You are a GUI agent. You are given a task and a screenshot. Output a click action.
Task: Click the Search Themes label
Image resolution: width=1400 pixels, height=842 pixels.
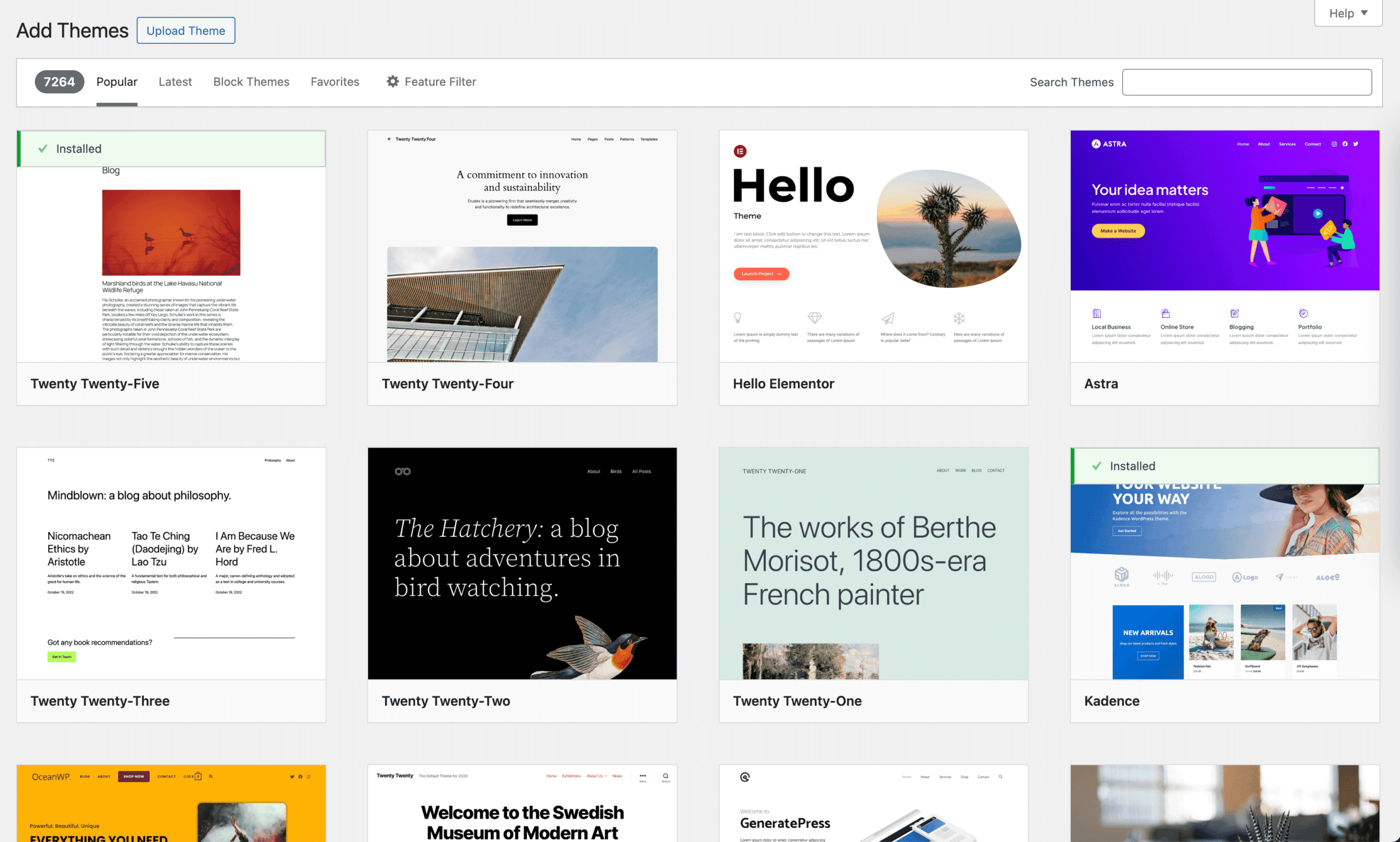(x=1072, y=82)
